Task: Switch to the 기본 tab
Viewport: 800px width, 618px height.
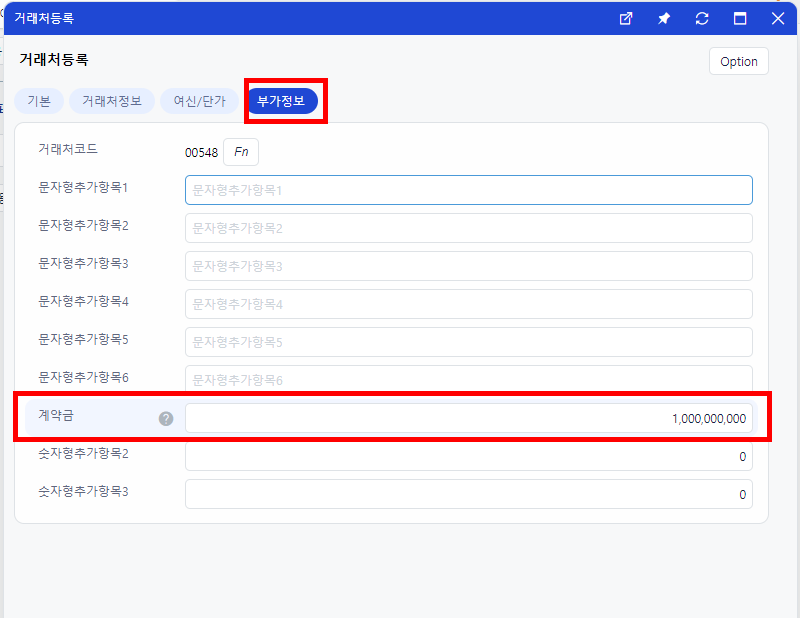Action: 39,101
